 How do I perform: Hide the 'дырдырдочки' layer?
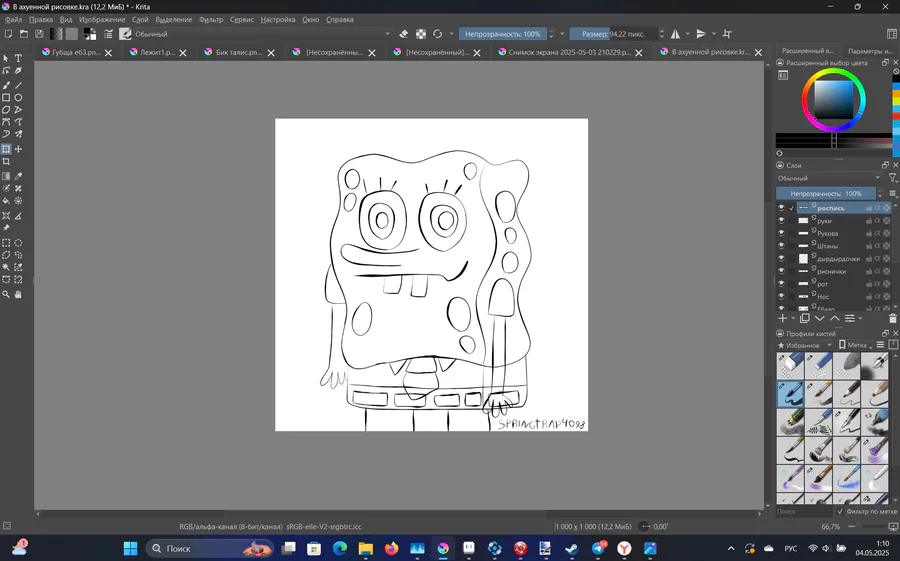tap(781, 258)
